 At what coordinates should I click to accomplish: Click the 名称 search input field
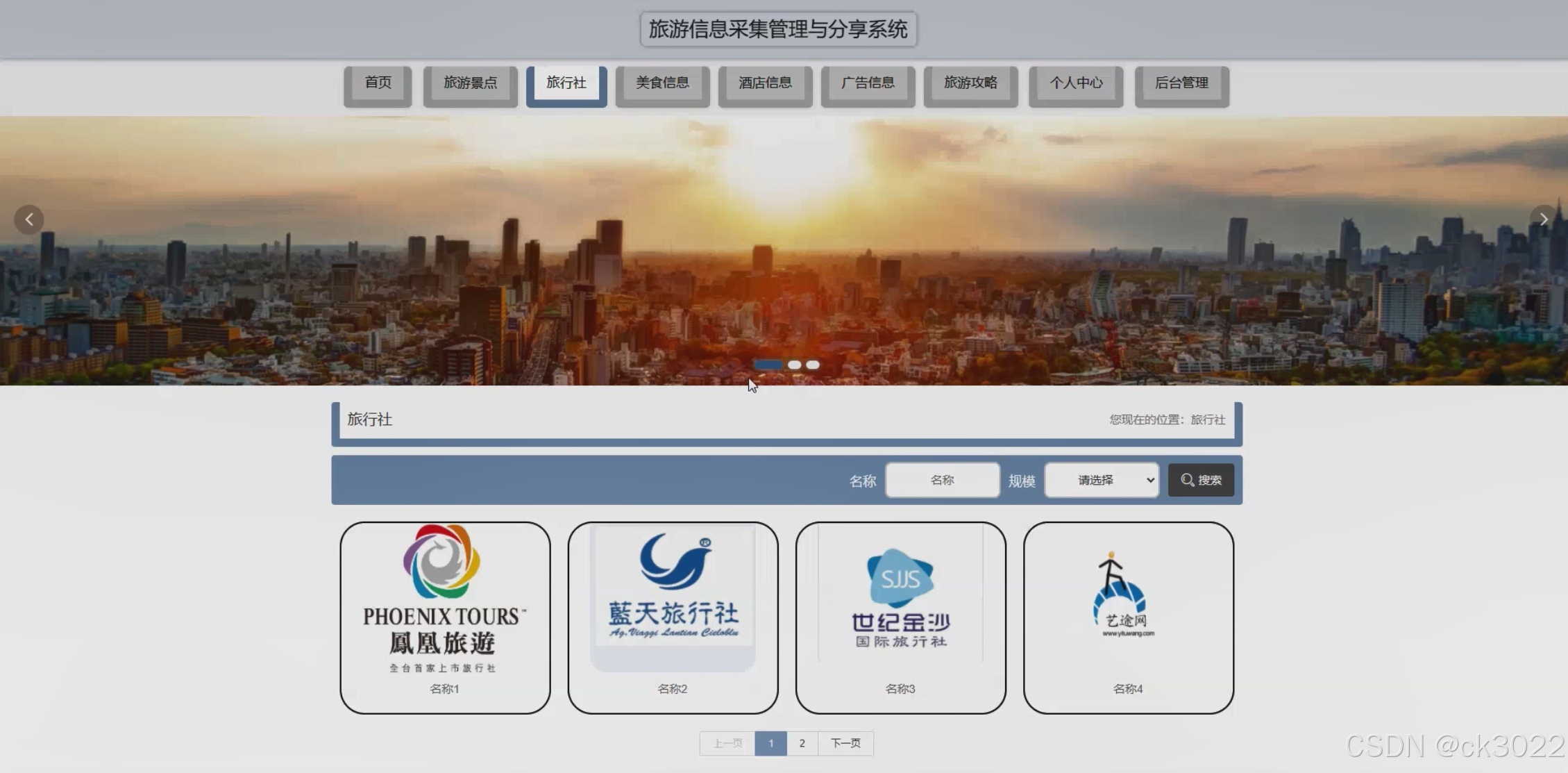click(942, 480)
